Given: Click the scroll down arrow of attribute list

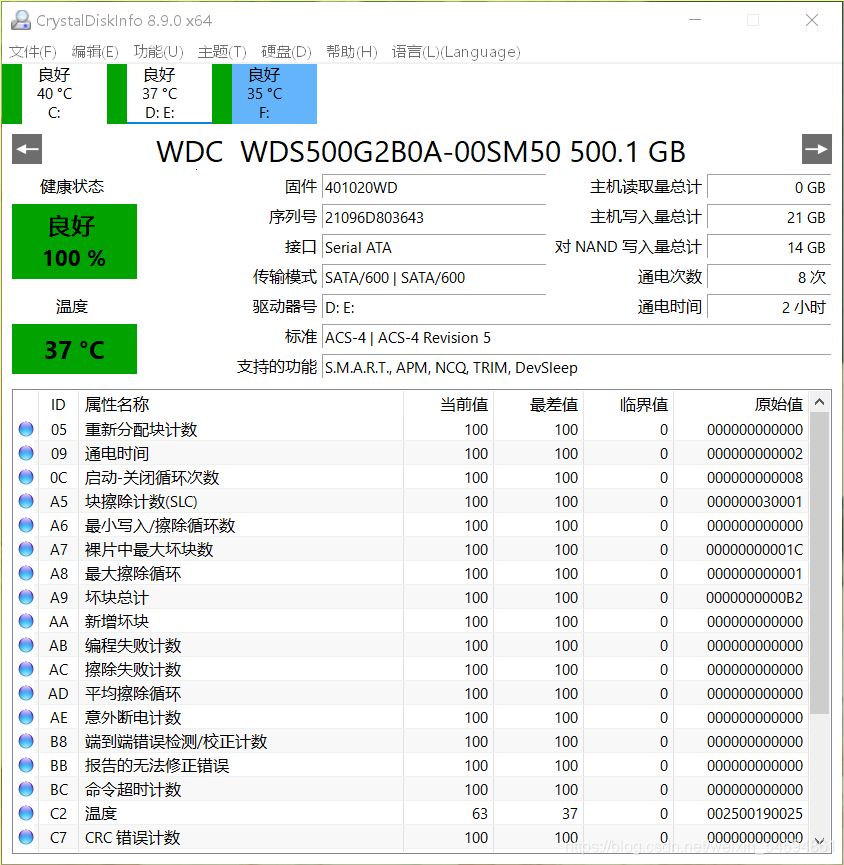Looking at the screenshot, I should [820, 840].
